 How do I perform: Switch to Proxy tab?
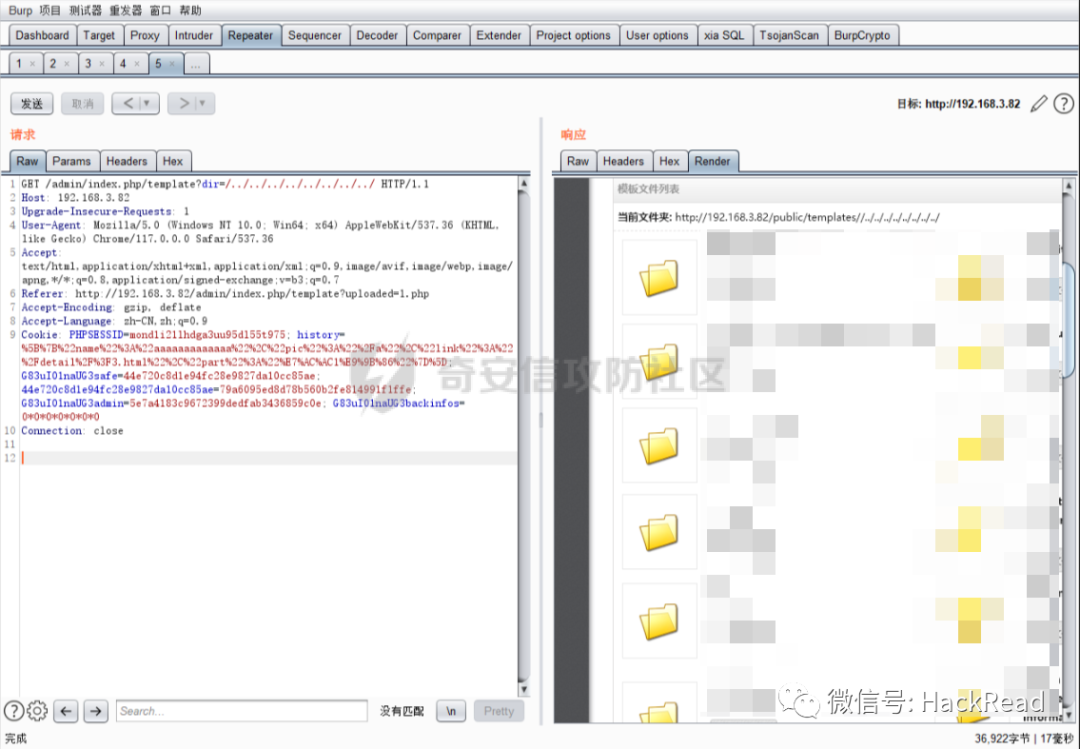coord(145,35)
